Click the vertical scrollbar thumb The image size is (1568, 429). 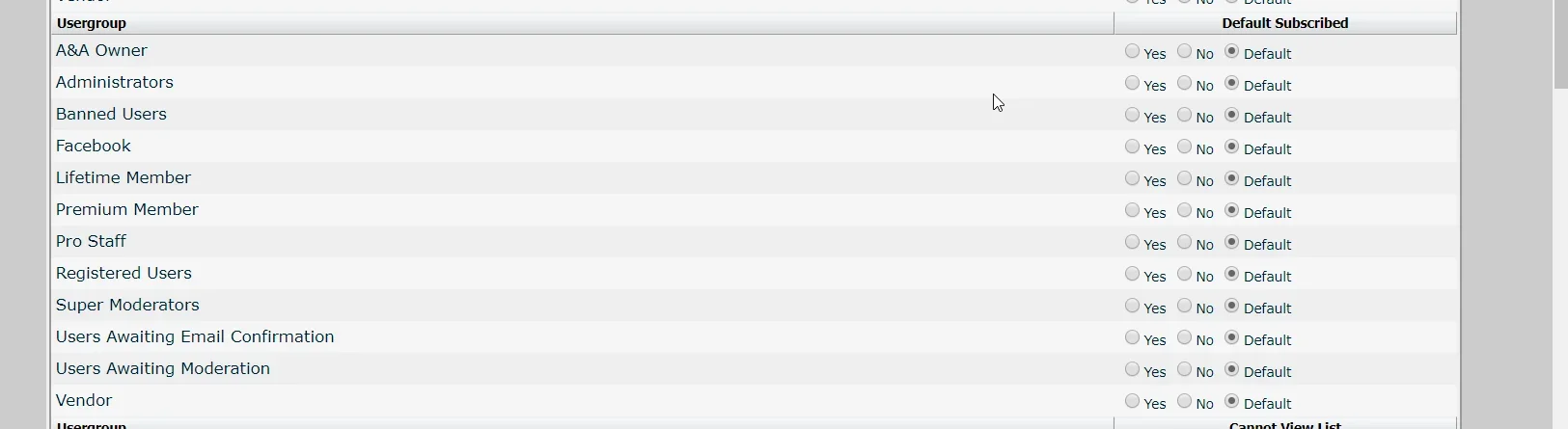coord(1560,43)
